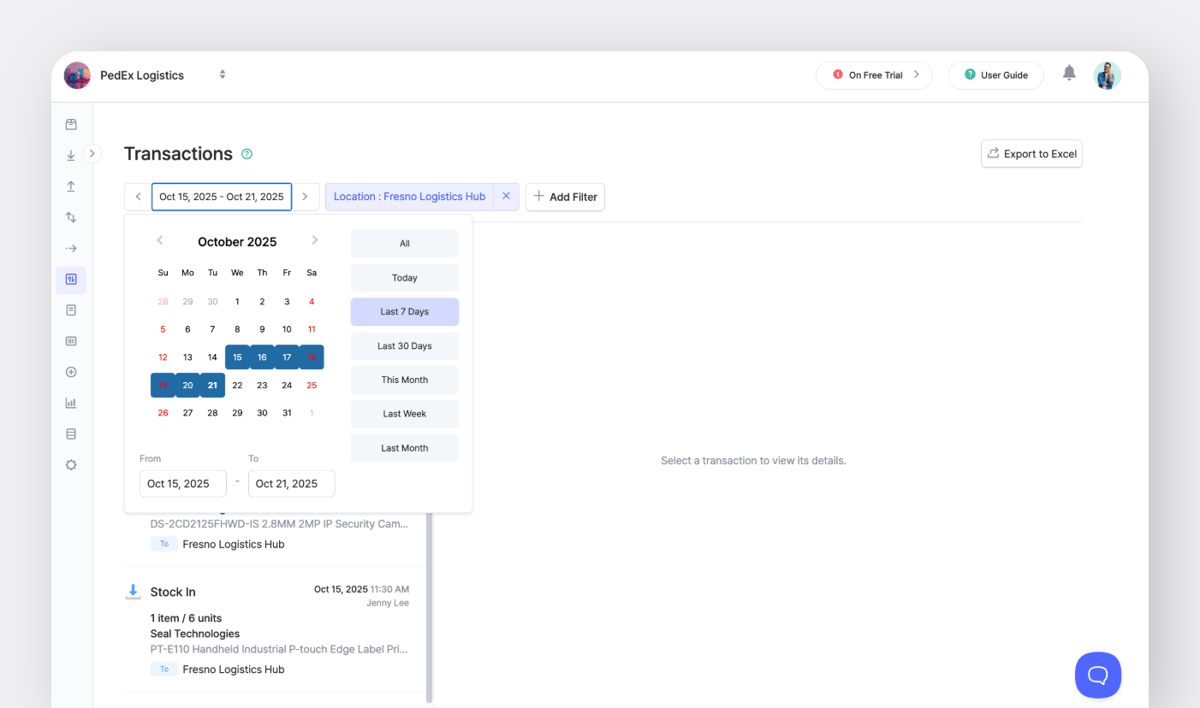Click the Stock Out upload arrow sidebar icon

click(71, 186)
